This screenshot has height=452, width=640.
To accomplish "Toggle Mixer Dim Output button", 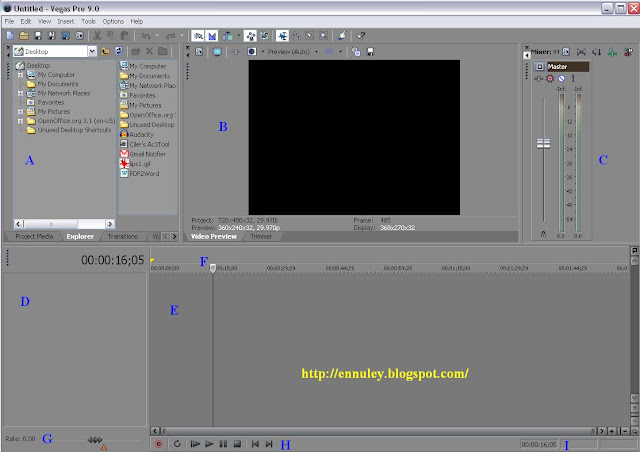I will click(597, 52).
